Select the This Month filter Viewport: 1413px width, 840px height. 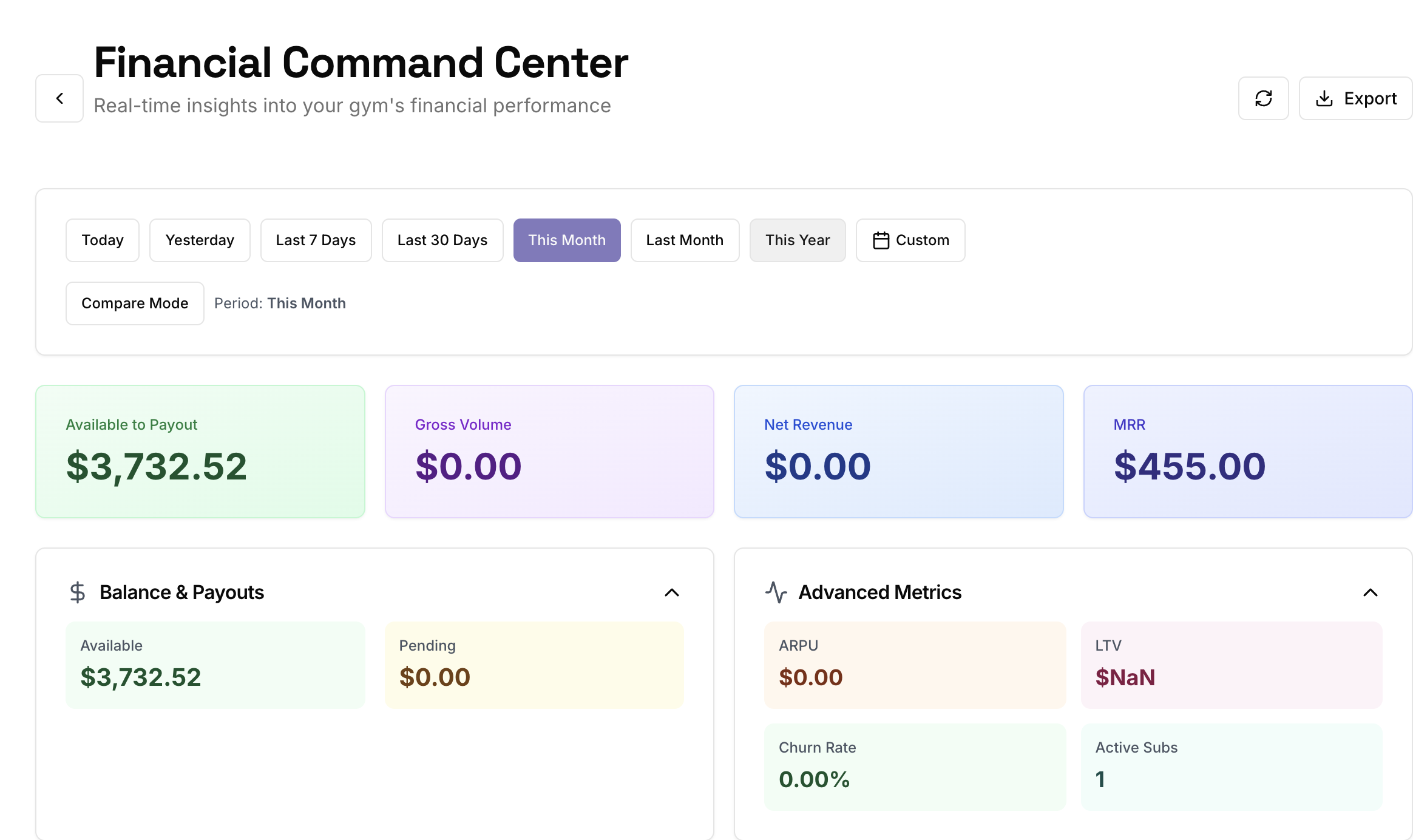[567, 240]
